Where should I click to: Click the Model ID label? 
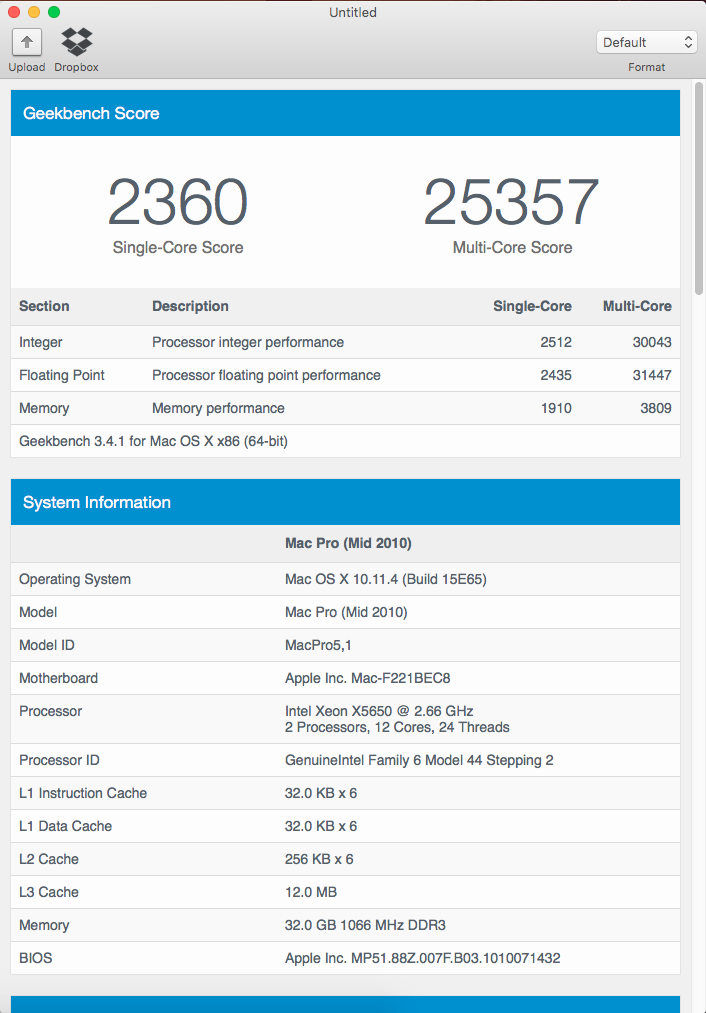tap(47, 645)
